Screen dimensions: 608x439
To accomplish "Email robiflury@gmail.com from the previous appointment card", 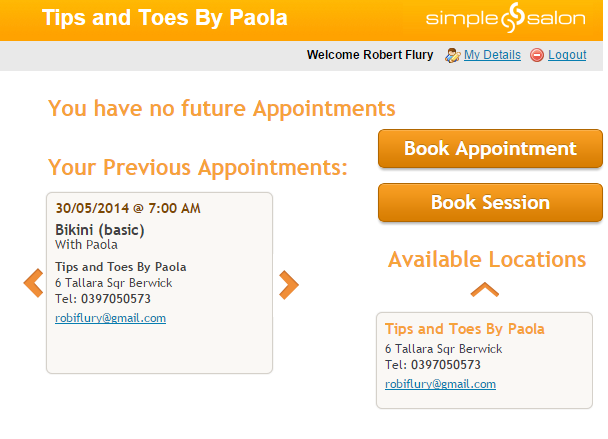I will (x=110, y=318).
